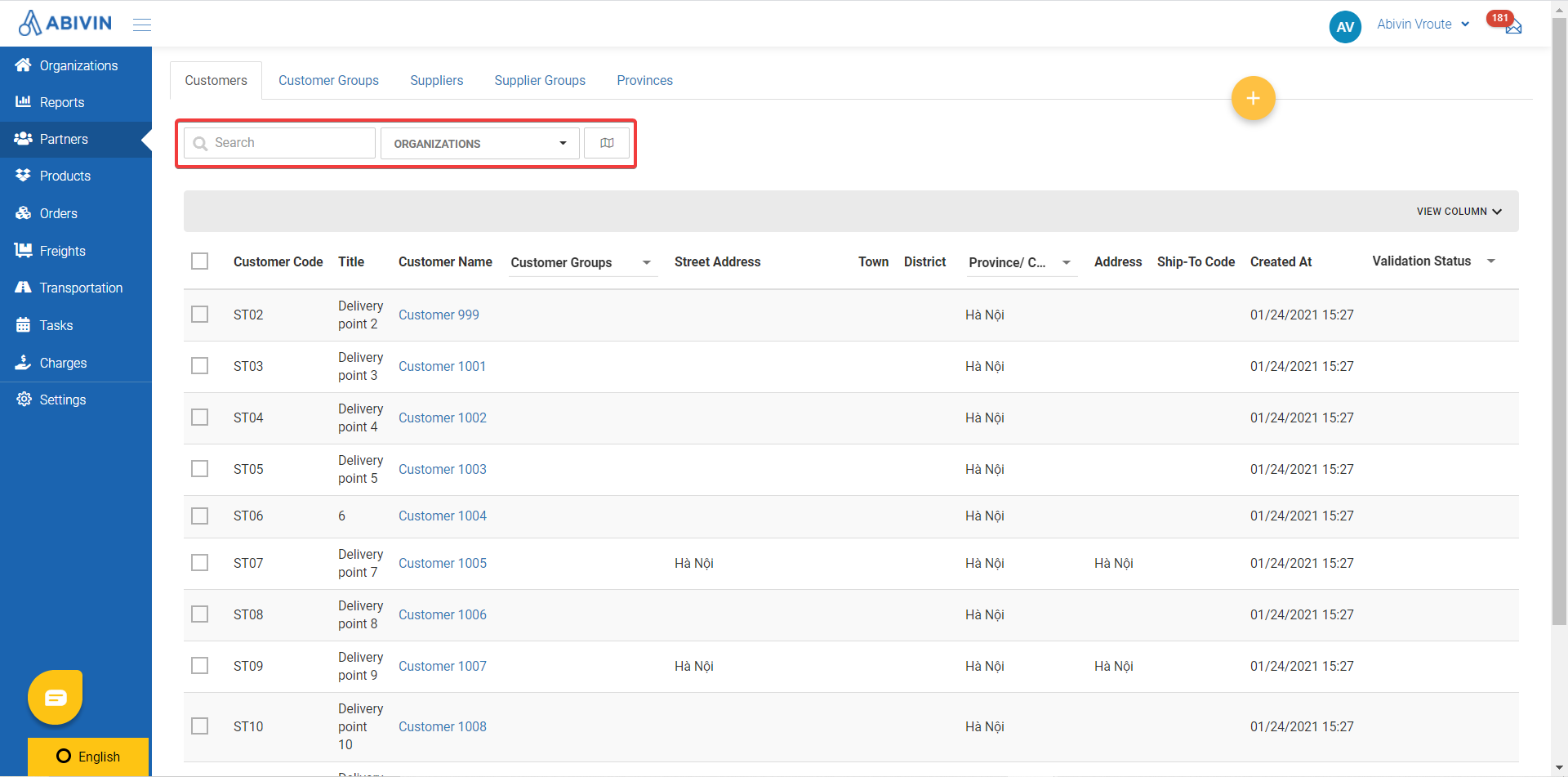The width and height of the screenshot is (1568, 777).
Task: Sort by the Customer Code column header
Action: point(278,261)
